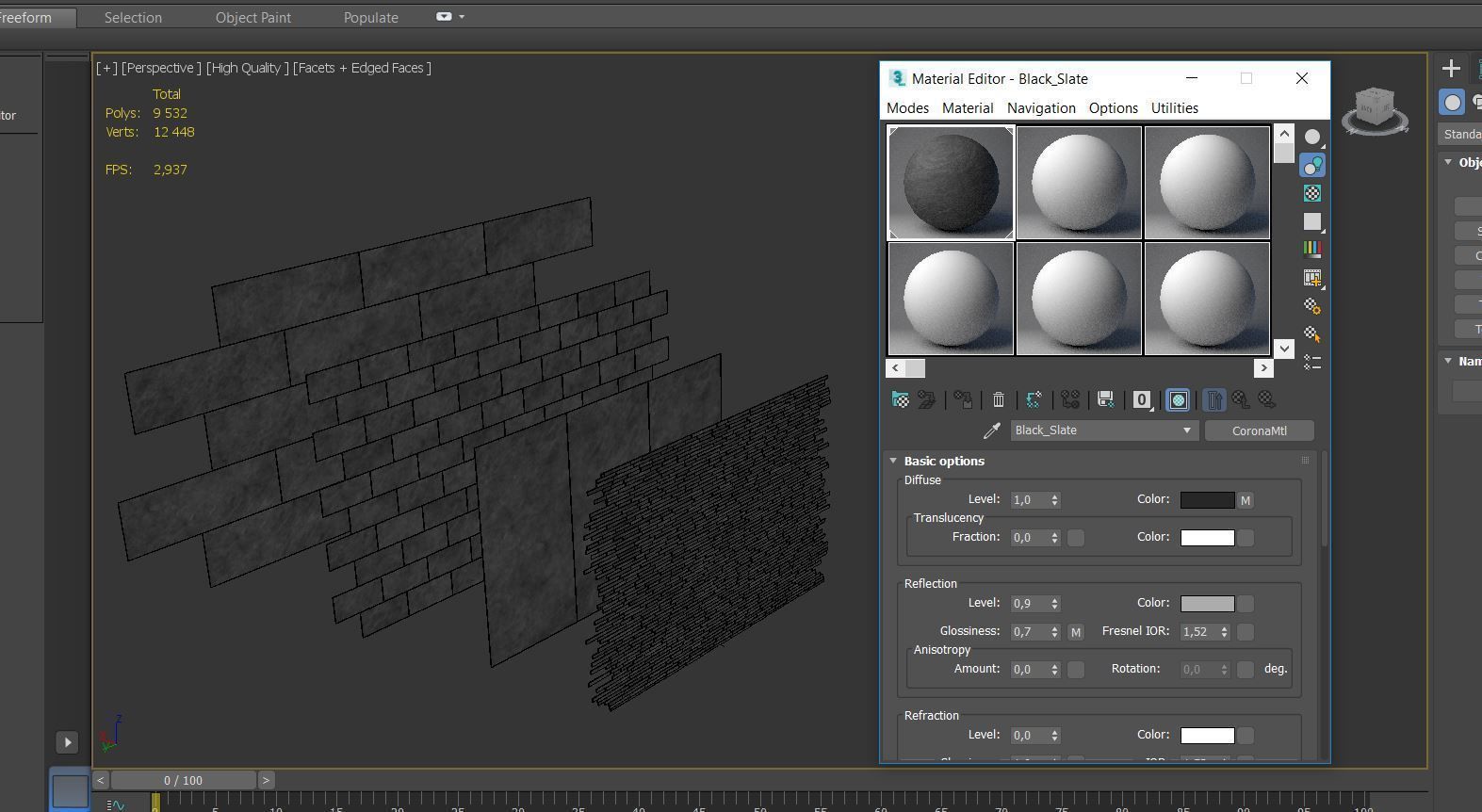The height and width of the screenshot is (812, 1482).
Task: Toggle Show End Result button
Action: pyautogui.click(x=1213, y=400)
